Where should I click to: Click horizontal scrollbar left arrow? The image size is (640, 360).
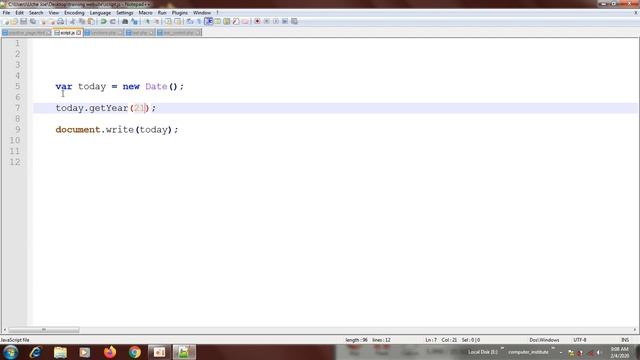(4, 330)
